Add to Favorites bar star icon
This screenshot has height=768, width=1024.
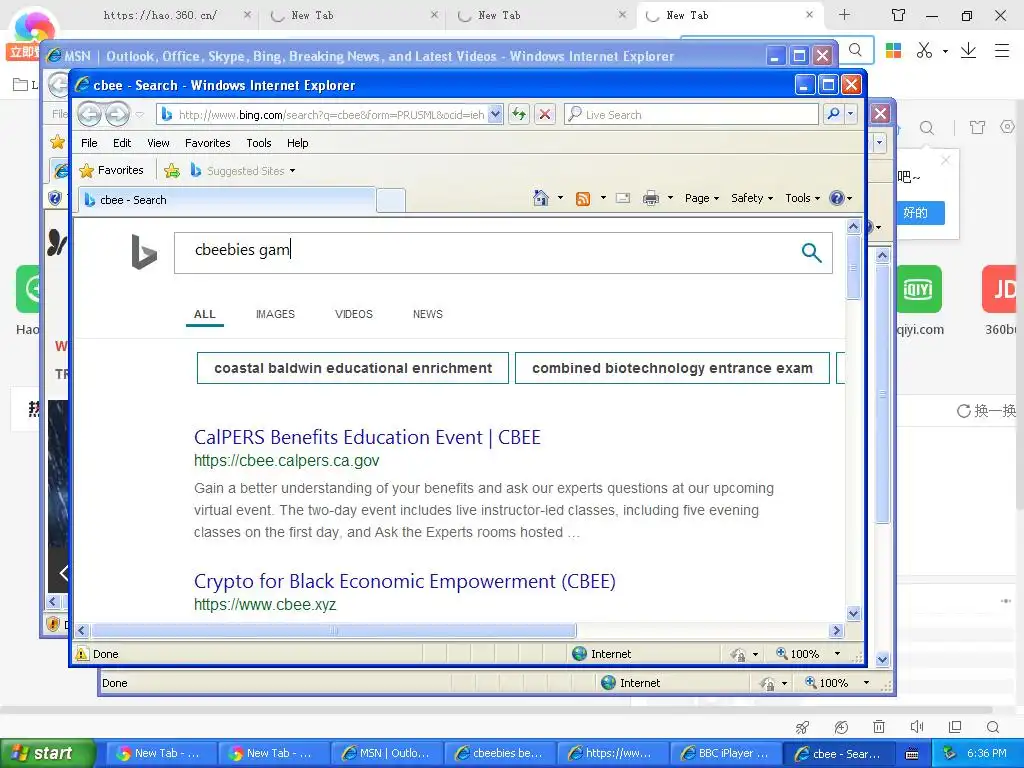click(172, 170)
